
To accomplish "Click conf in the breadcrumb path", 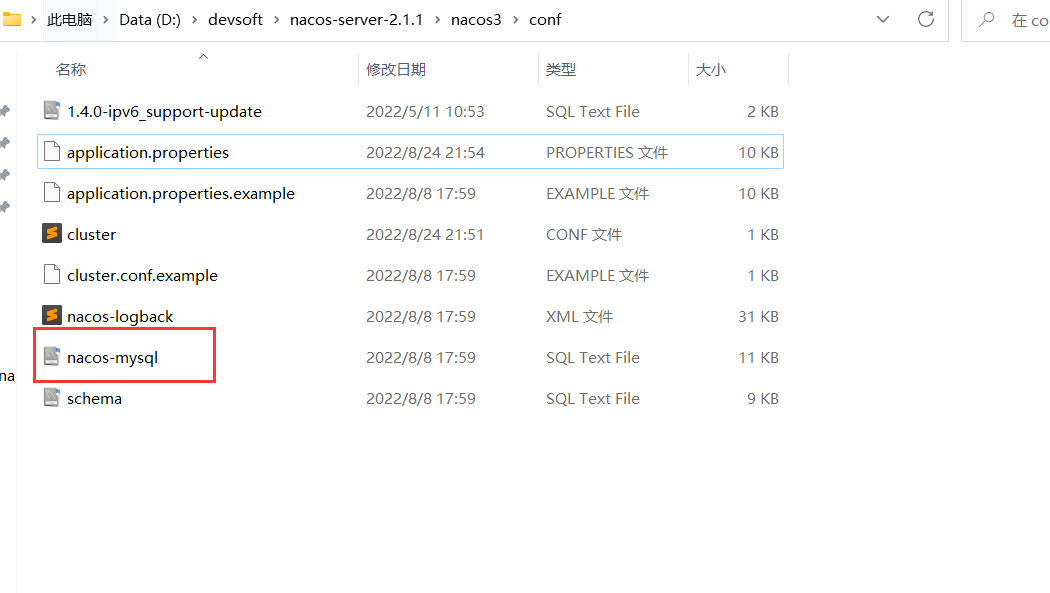I will click(x=545, y=20).
